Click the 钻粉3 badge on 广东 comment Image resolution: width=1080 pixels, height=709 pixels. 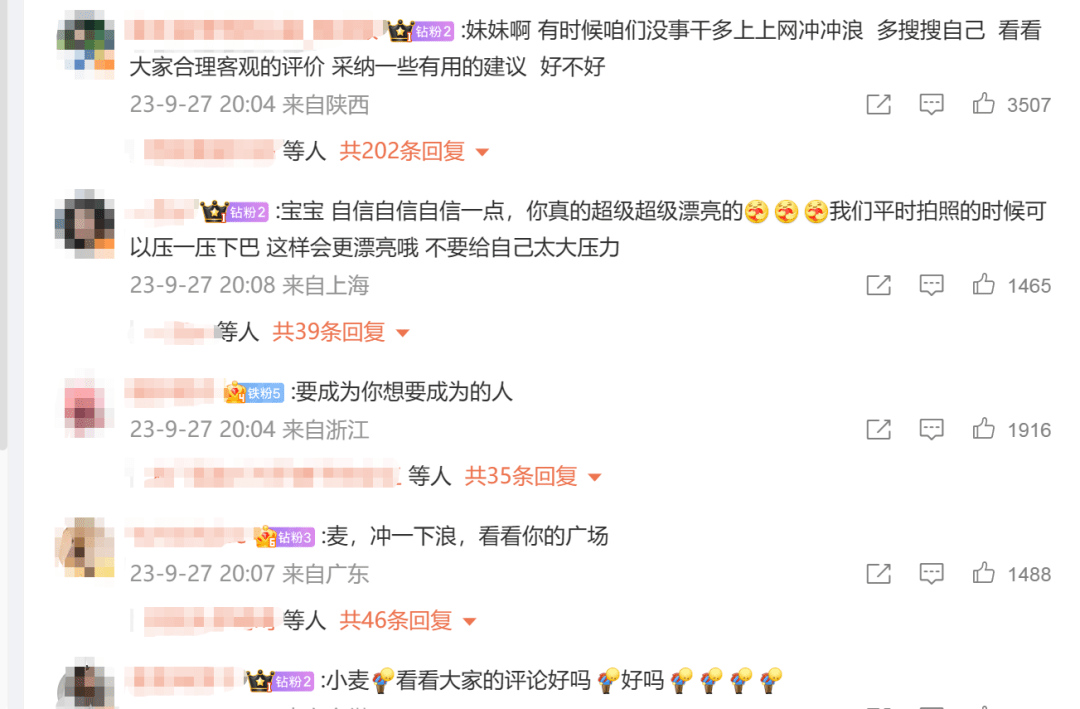(284, 537)
